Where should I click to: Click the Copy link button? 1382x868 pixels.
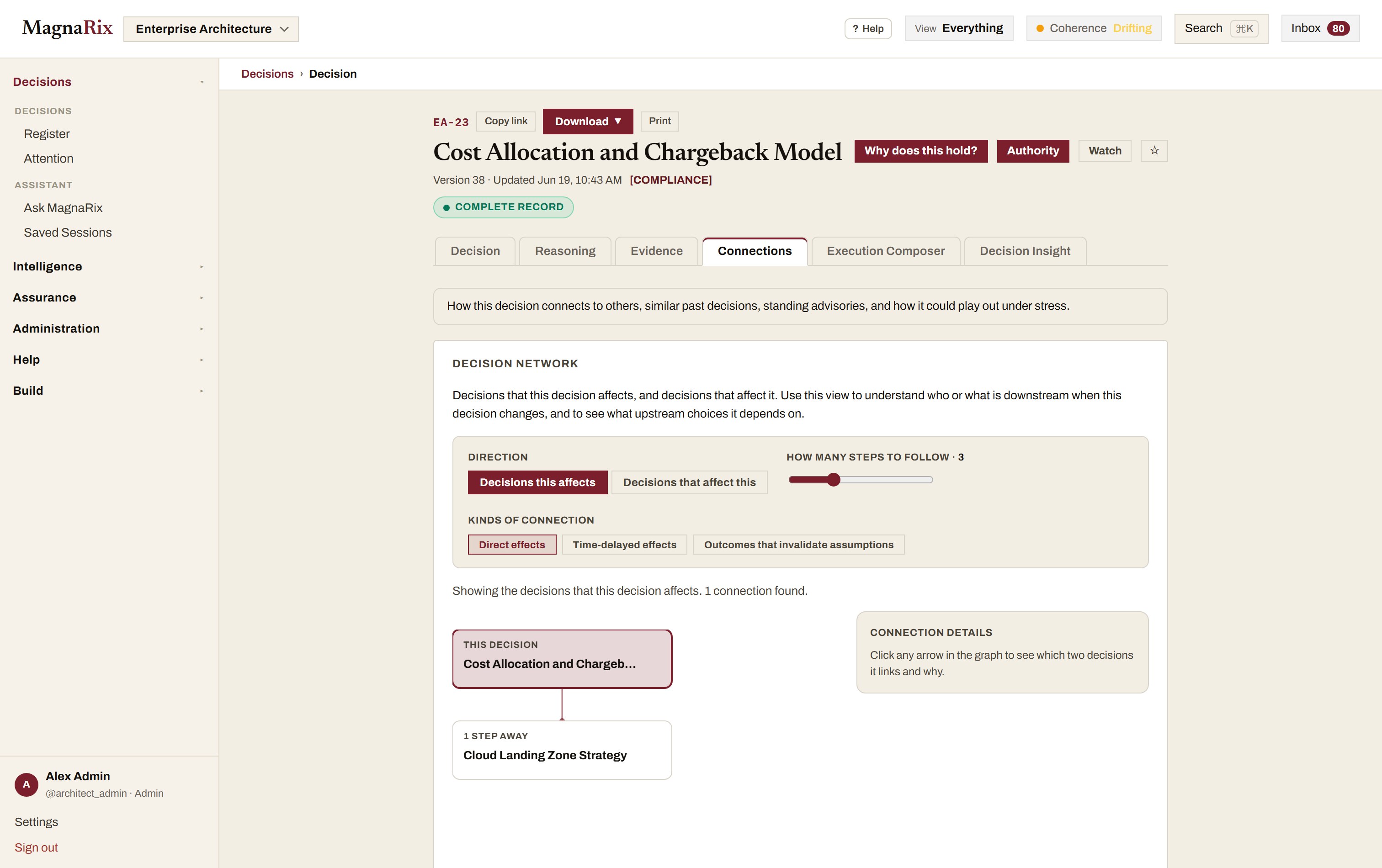(x=505, y=121)
